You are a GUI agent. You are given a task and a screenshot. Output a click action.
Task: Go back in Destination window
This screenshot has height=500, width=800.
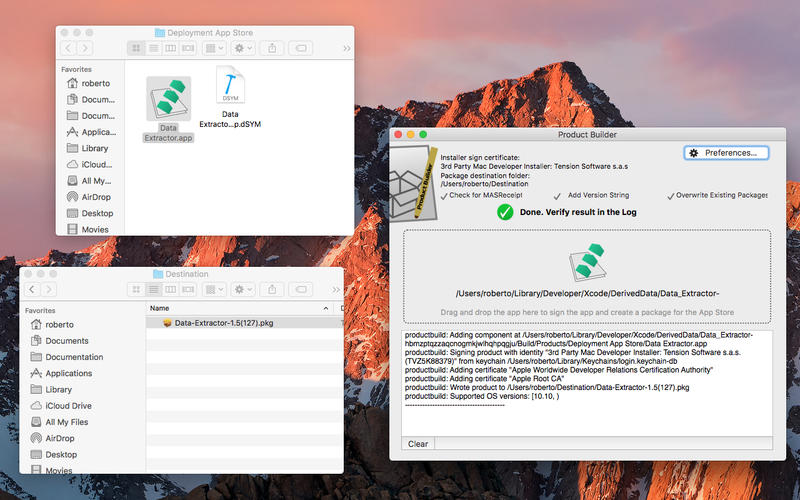click(32, 289)
